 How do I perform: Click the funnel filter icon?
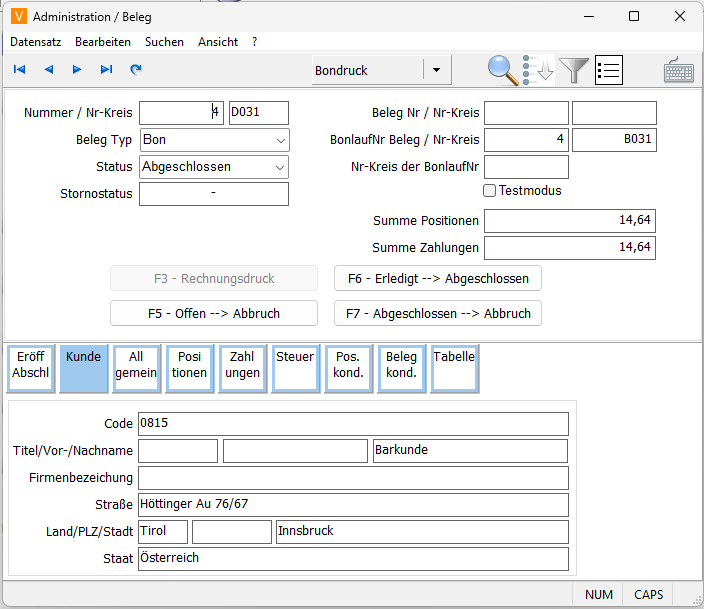(x=574, y=70)
